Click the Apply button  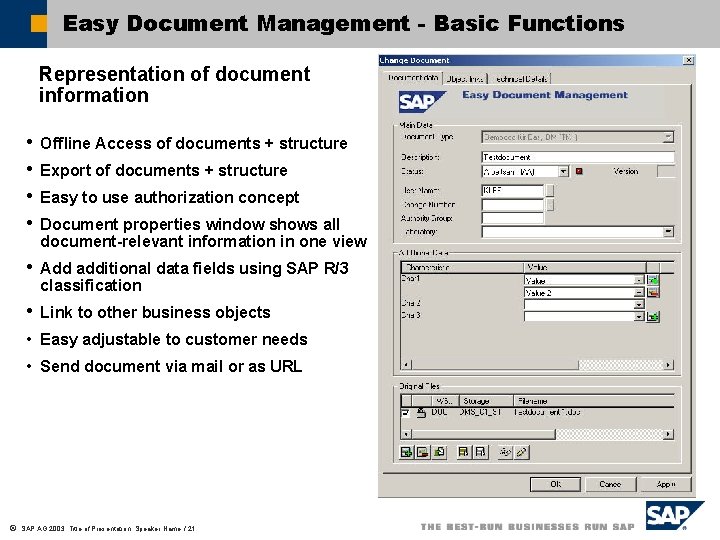(665, 484)
